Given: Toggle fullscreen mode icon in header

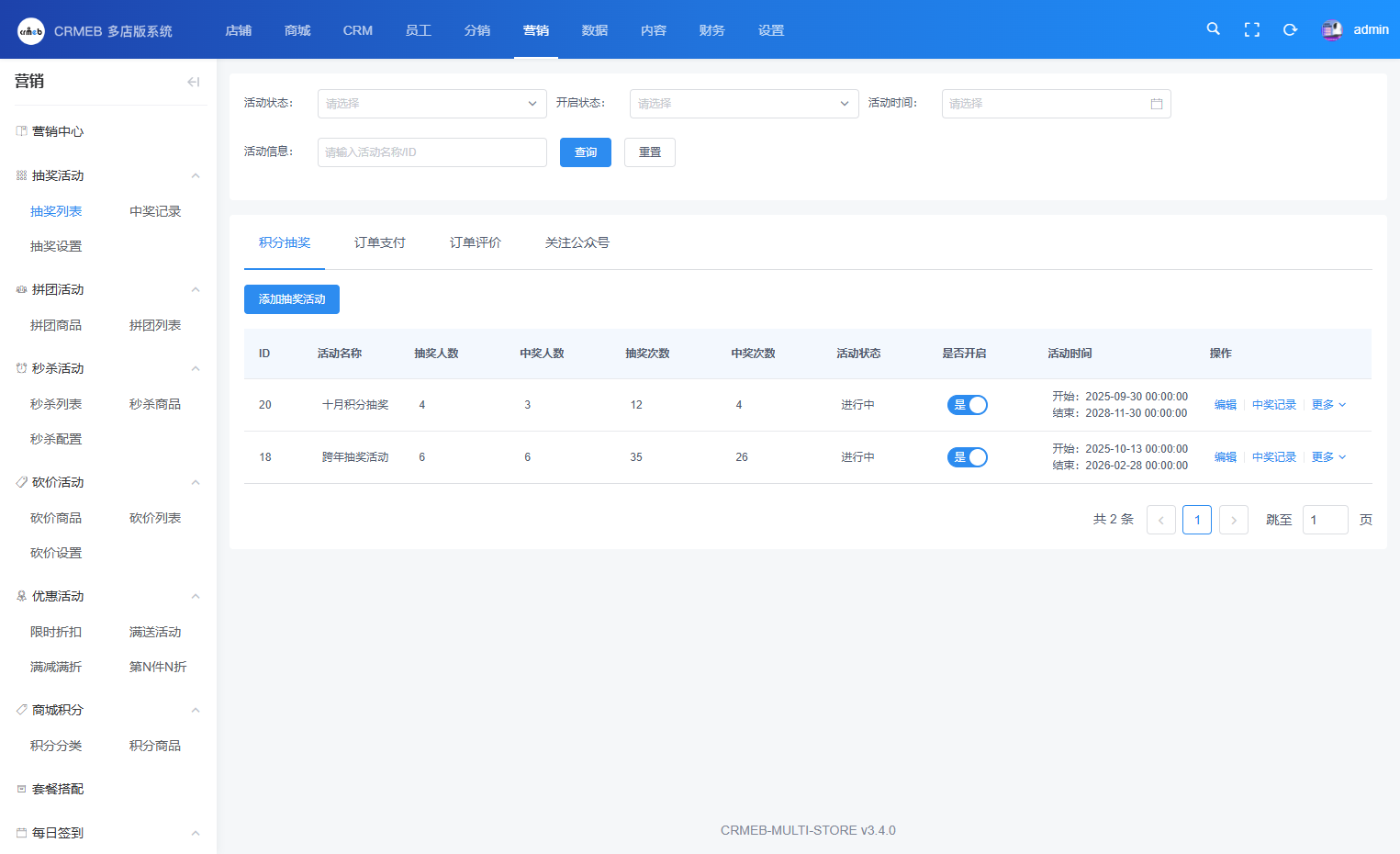Looking at the screenshot, I should click(x=1251, y=29).
